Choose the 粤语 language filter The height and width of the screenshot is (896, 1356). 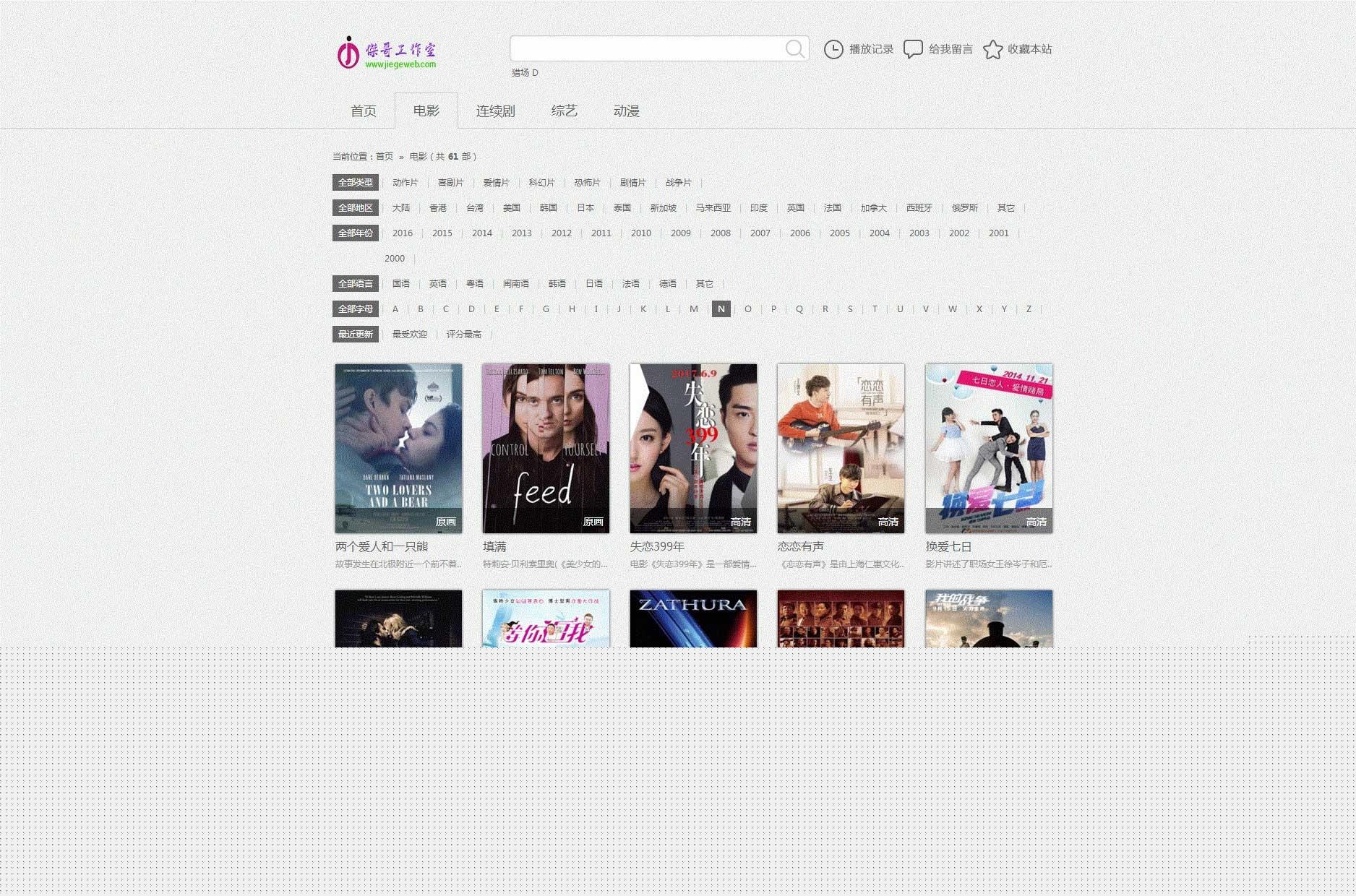tap(475, 284)
